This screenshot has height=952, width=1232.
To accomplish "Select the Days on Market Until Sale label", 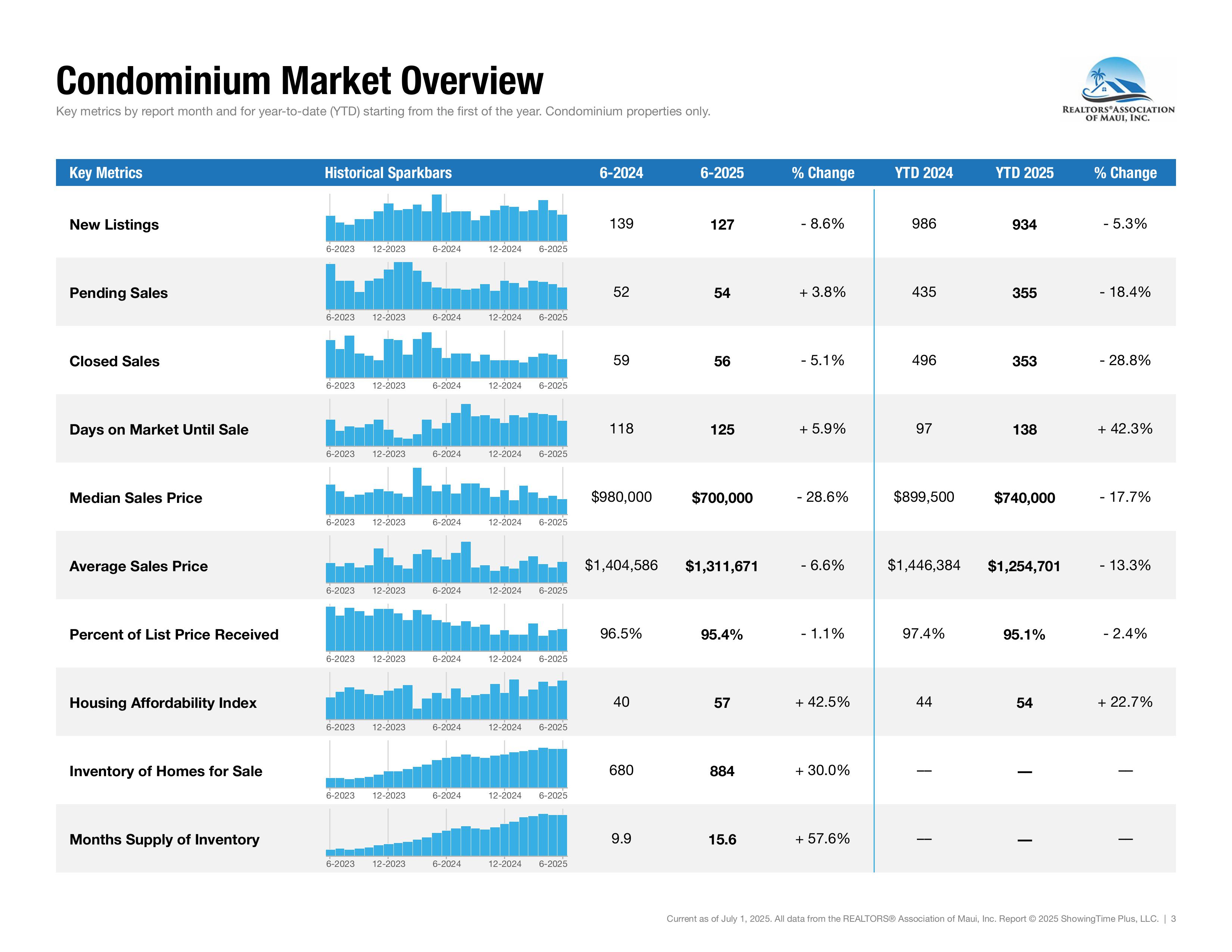I will point(159,430).
